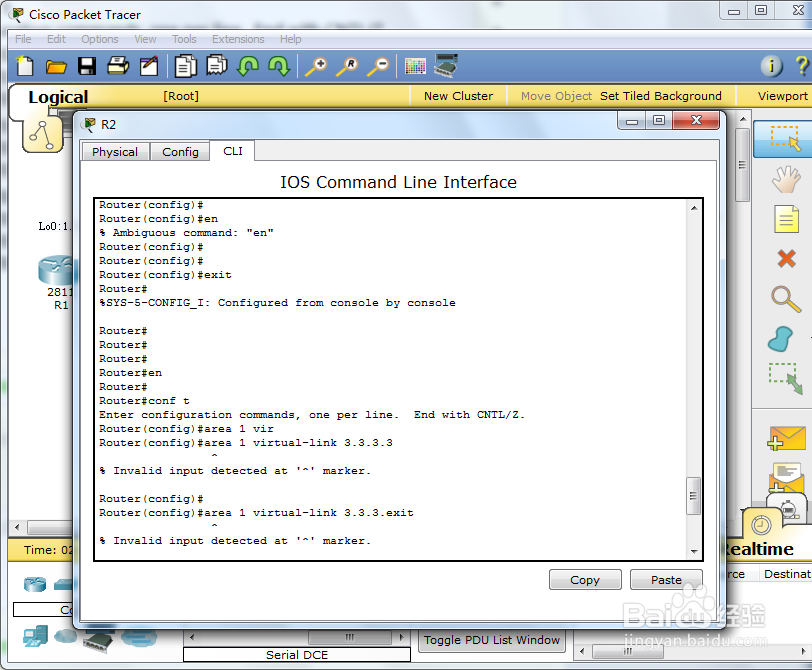Open the File menu
This screenshot has height=670, width=812.
pyautogui.click(x=23, y=39)
